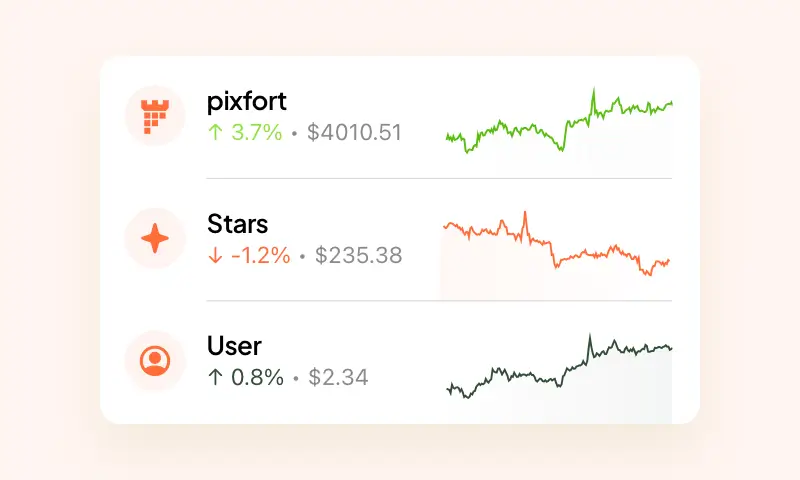Click the orange down arrow beside -1.2%
The image size is (800, 480).
coord(214,255)
